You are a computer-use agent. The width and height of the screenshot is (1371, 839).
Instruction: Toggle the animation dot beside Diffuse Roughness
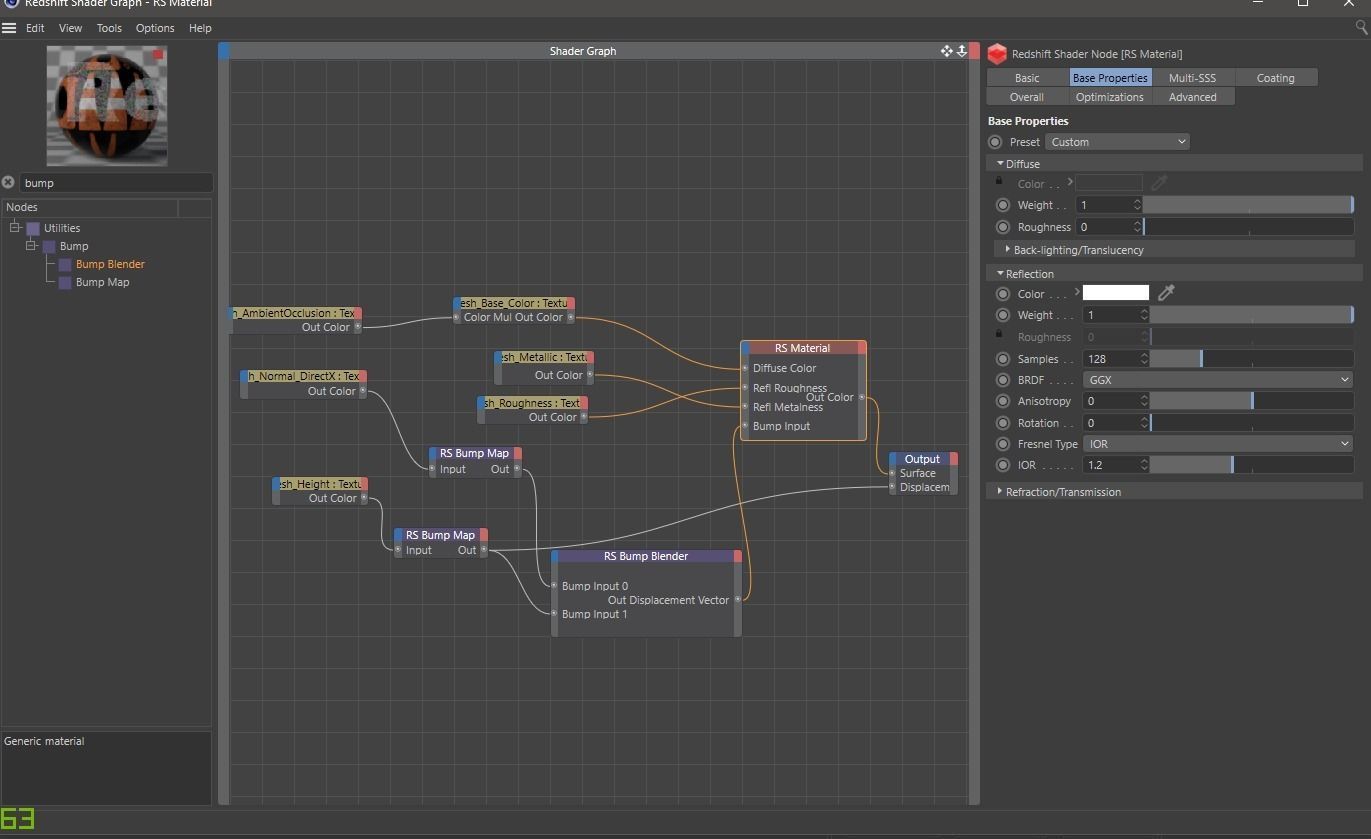(x=1003, y=227)
